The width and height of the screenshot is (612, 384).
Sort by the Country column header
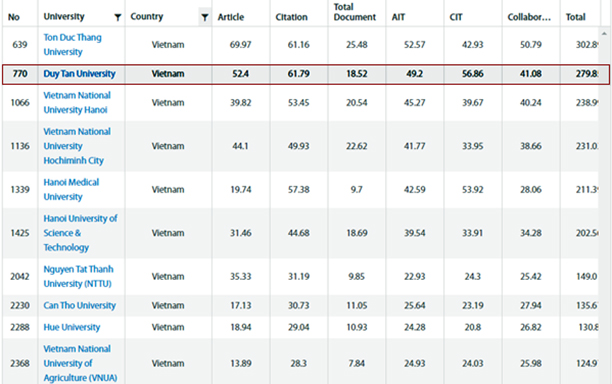(x=146, y=17)
